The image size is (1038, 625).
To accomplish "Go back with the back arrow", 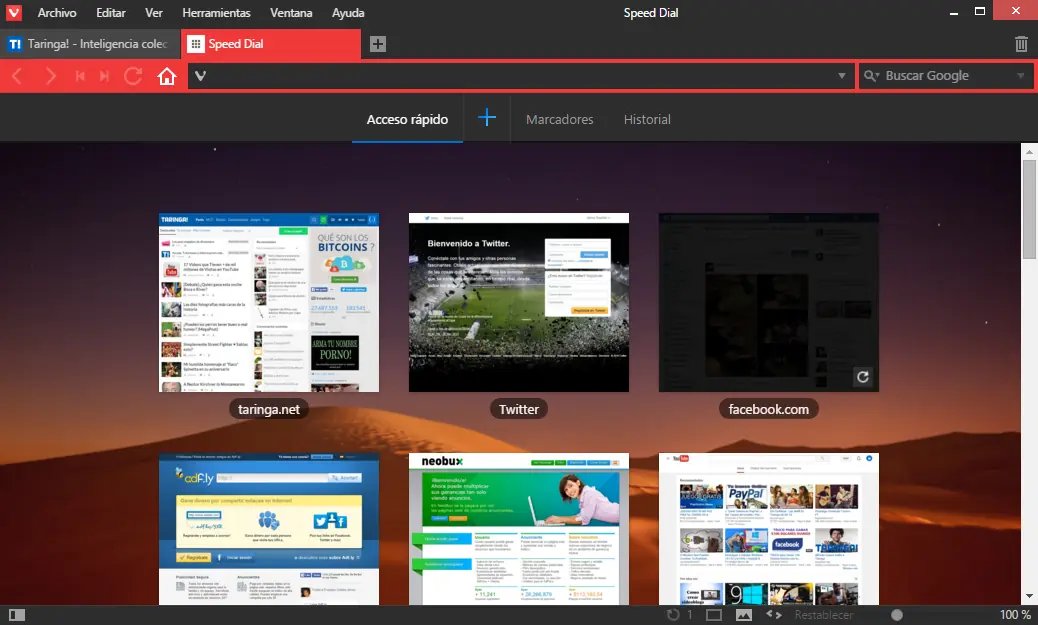I will (x=18, y=76).
